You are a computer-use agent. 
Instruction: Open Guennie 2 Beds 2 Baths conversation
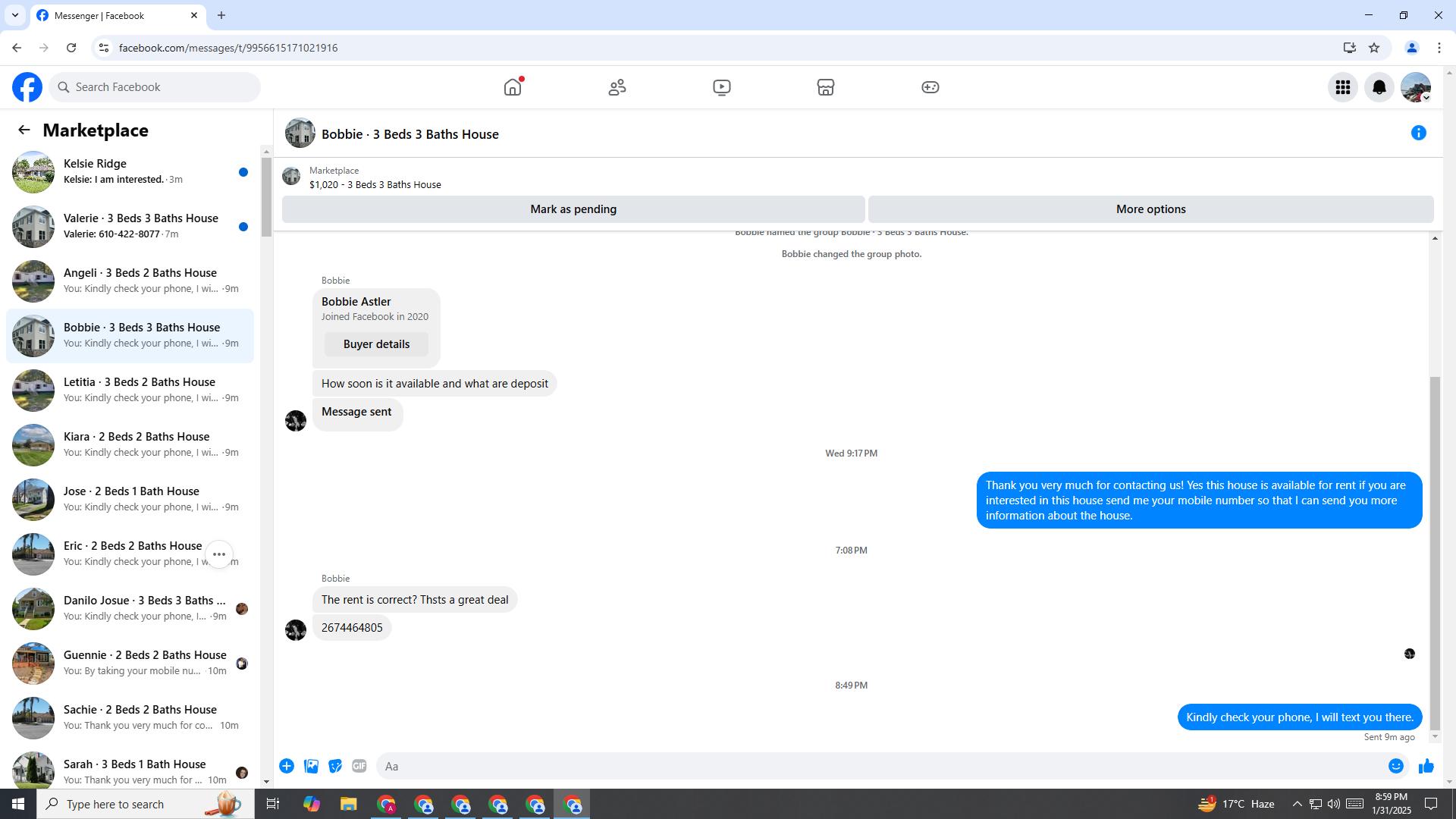coord(130,664)
